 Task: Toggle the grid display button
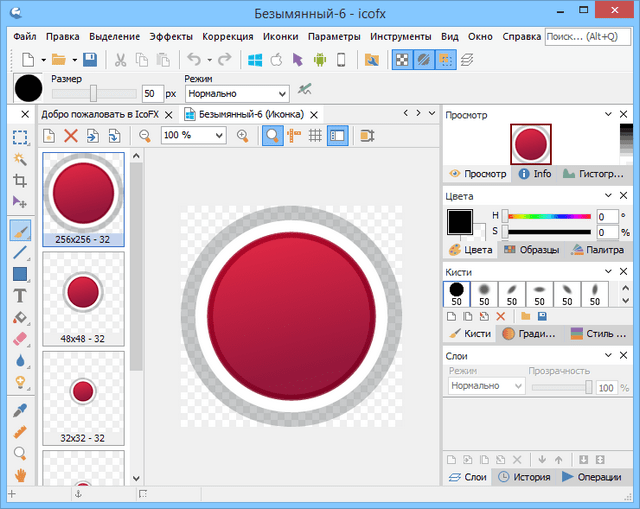click(x=315, y=135)
